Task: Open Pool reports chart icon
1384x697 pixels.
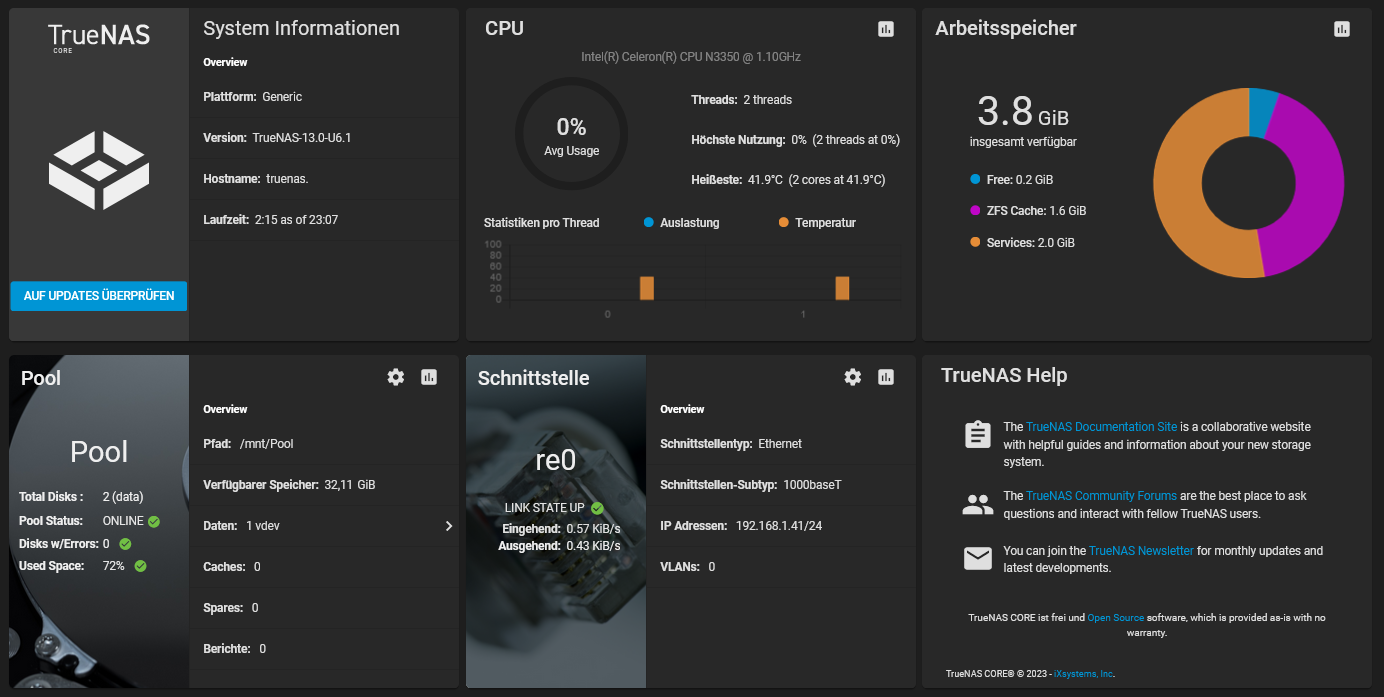Action: [x=429, y=377]
